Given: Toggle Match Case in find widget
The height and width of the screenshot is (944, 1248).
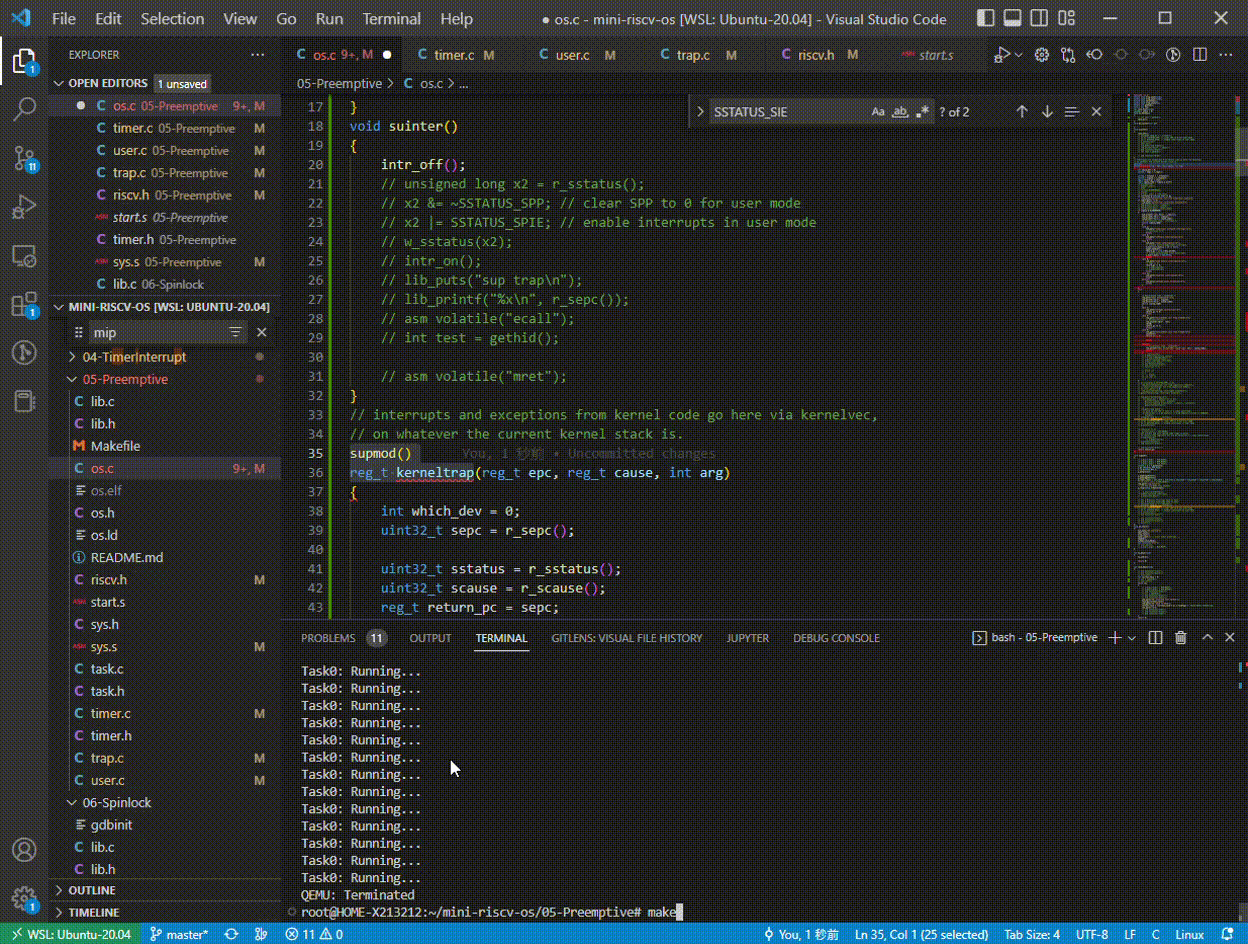Looking at the screenshot, I should click(878, 112).
